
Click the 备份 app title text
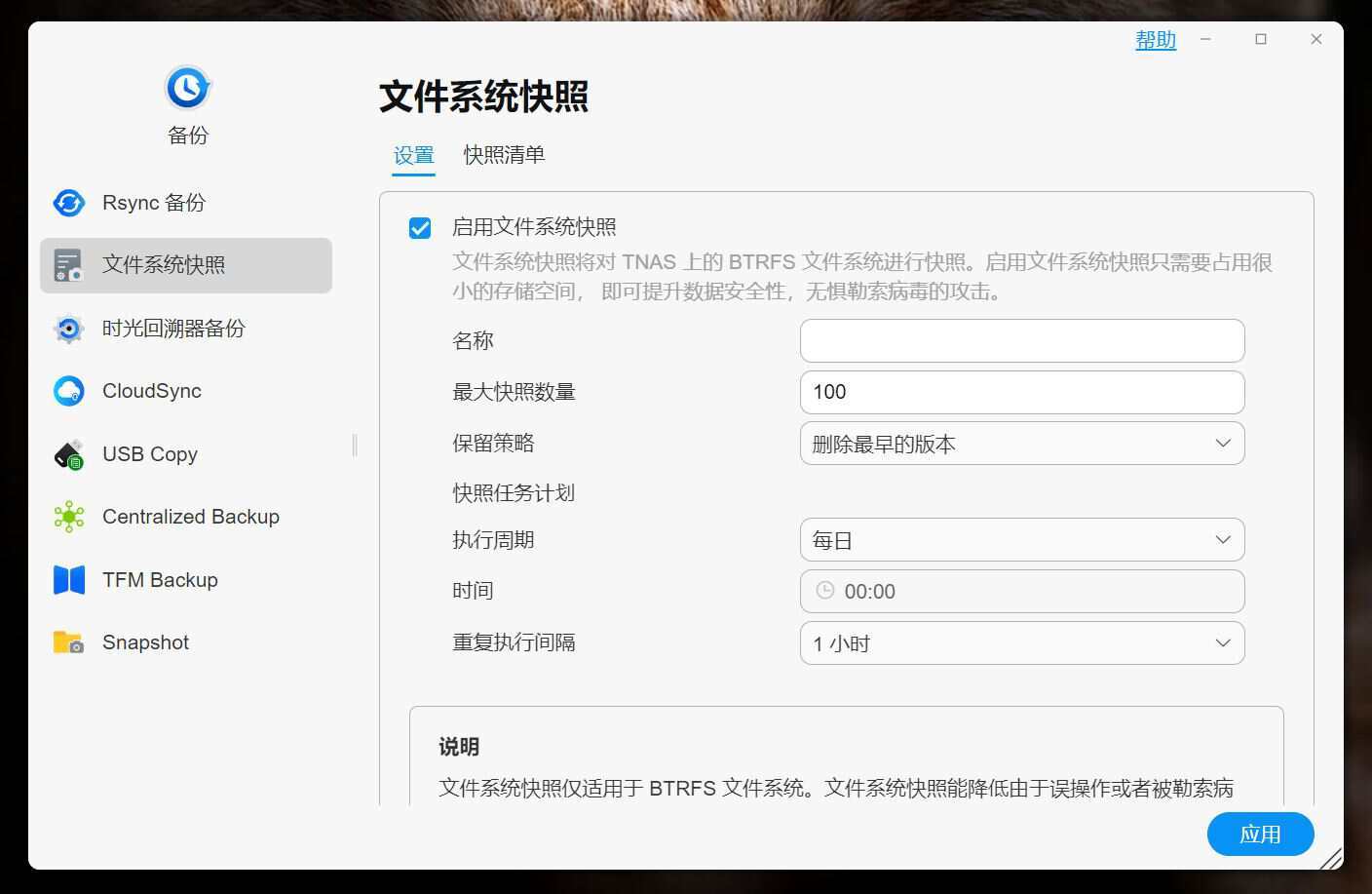[x=188, y=136]
